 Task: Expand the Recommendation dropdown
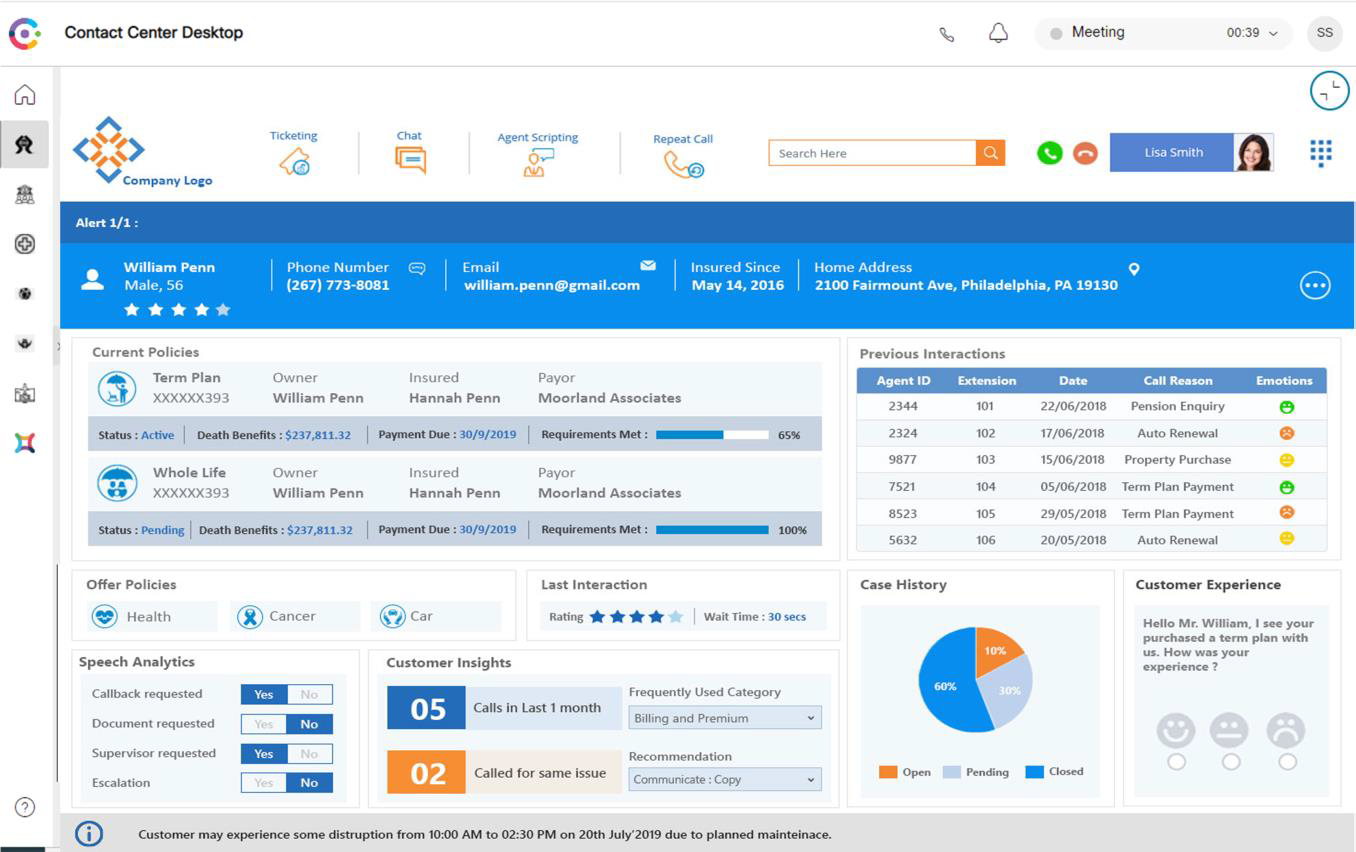725,780
